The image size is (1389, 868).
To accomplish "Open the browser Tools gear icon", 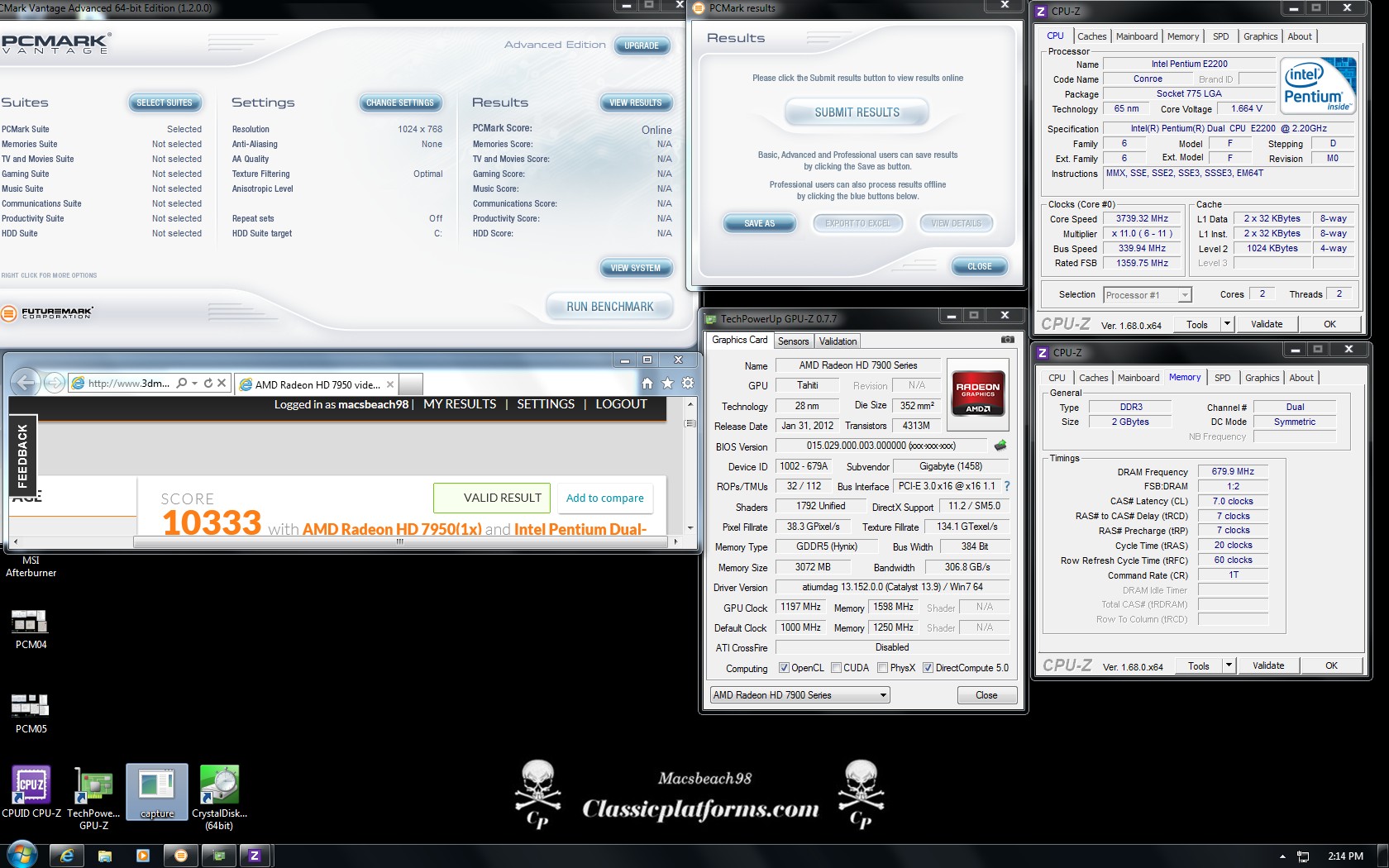I will click(x=688, y=383).
